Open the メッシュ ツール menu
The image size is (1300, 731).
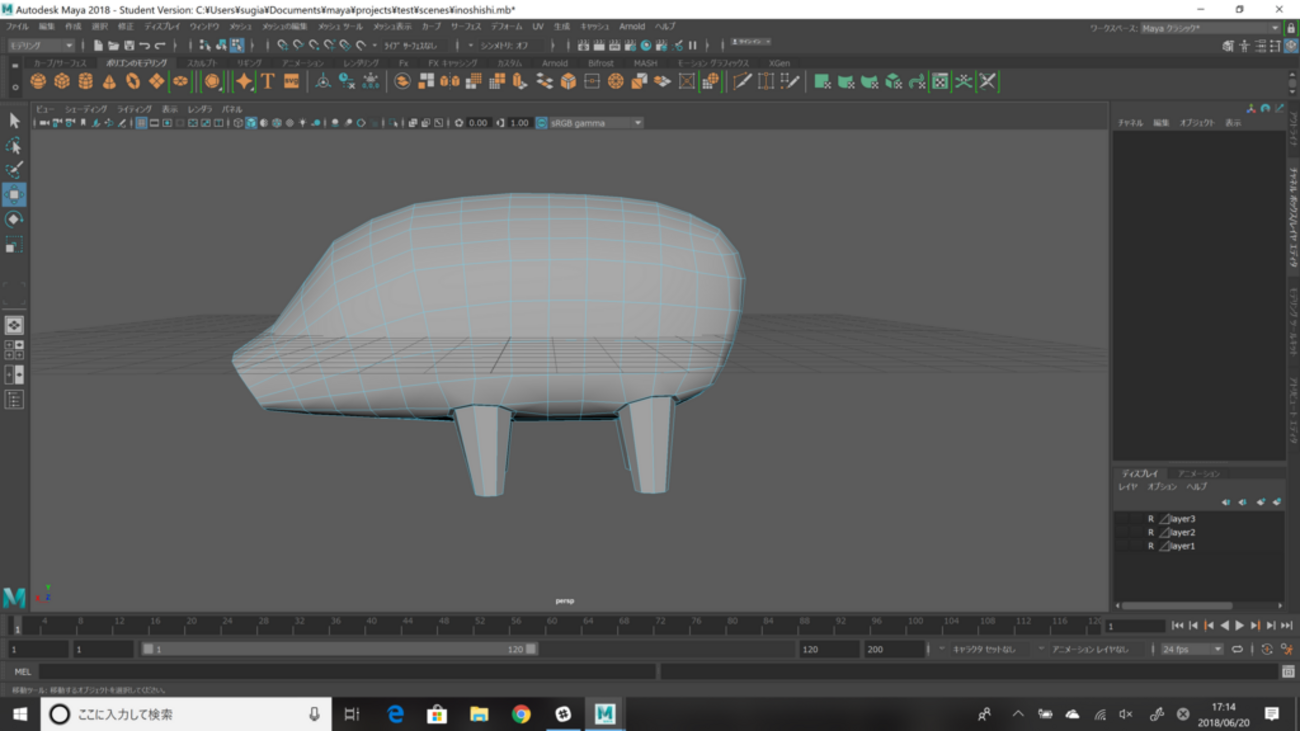[x=340, y=27]
